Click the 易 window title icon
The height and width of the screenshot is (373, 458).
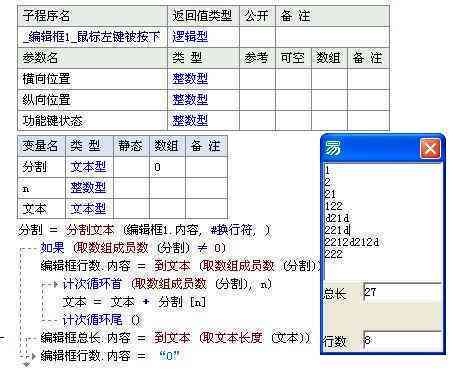333,148
